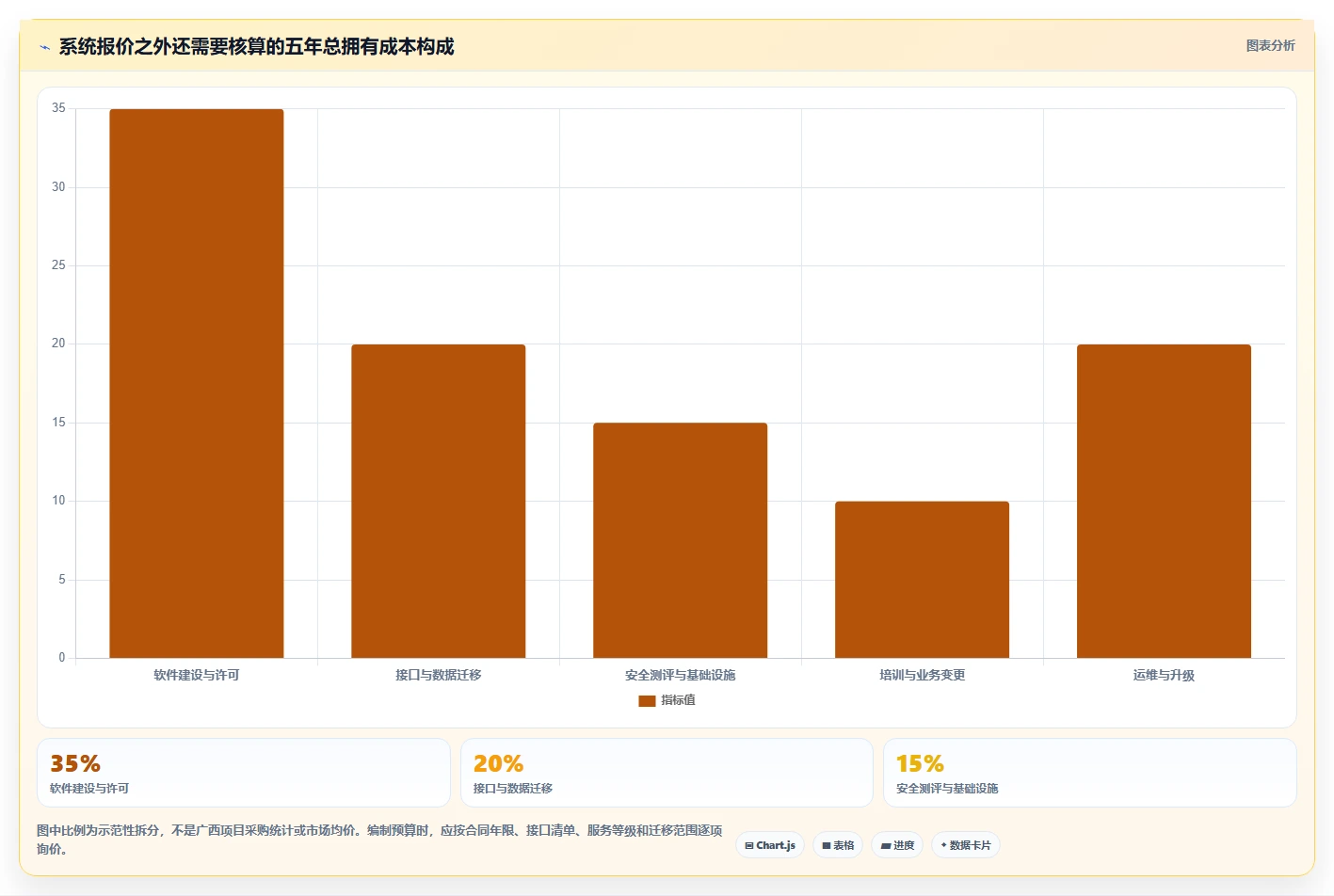Image resolution: width=1334 pixels, height=896 pixels.
Task: Click the y-axis value 35
Action: pyautogui.click(x=58, y=108)
